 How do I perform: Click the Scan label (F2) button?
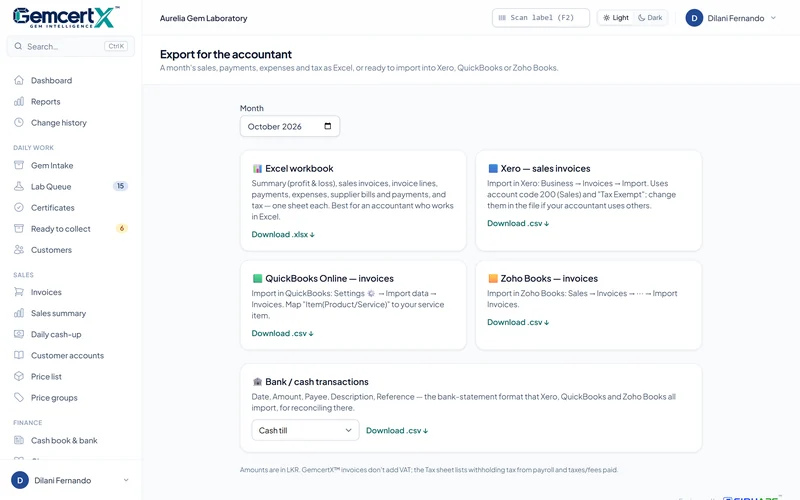(541, 18)
